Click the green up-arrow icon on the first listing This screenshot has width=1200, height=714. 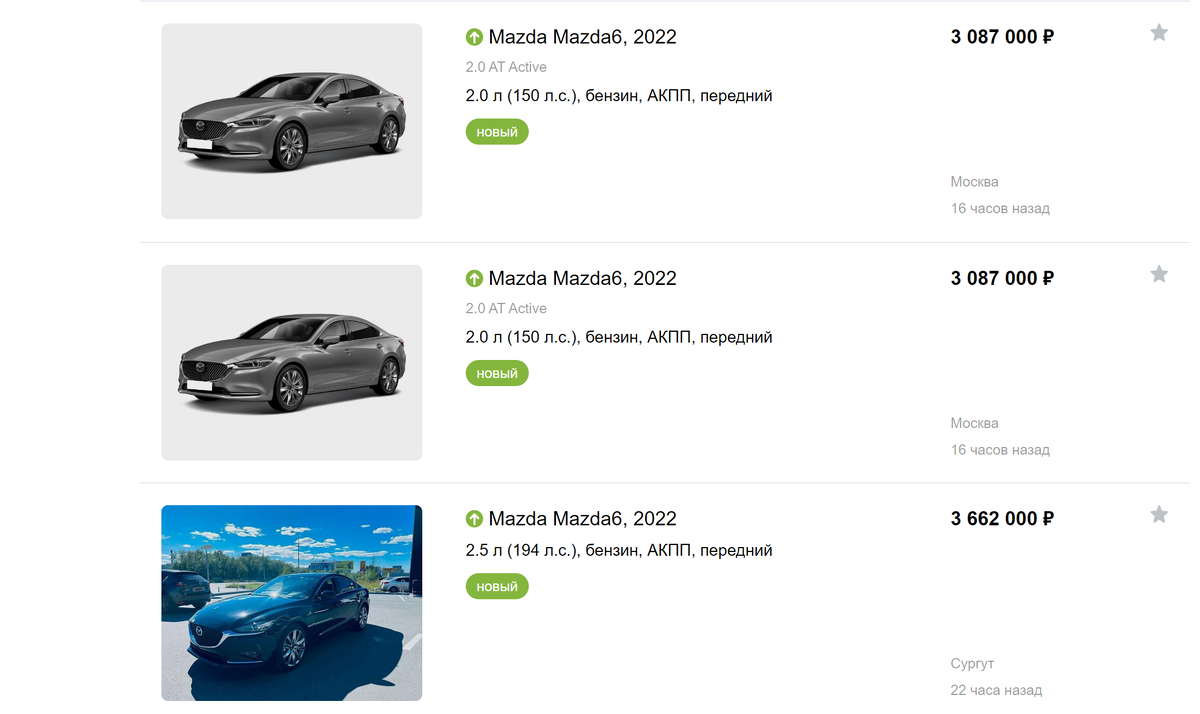coord(475,38)
